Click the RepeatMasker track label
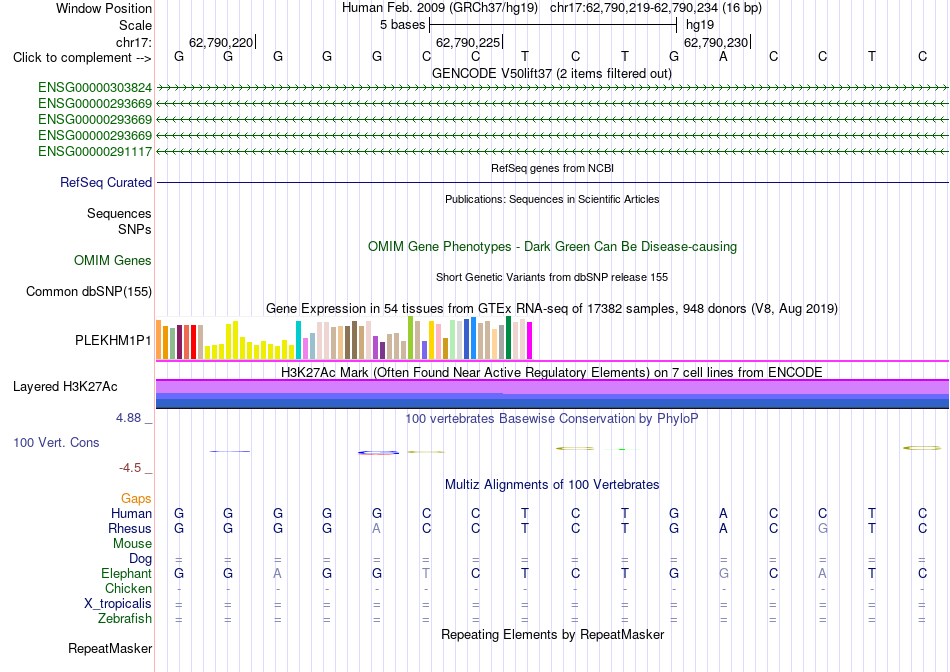 tap(110, 649)
